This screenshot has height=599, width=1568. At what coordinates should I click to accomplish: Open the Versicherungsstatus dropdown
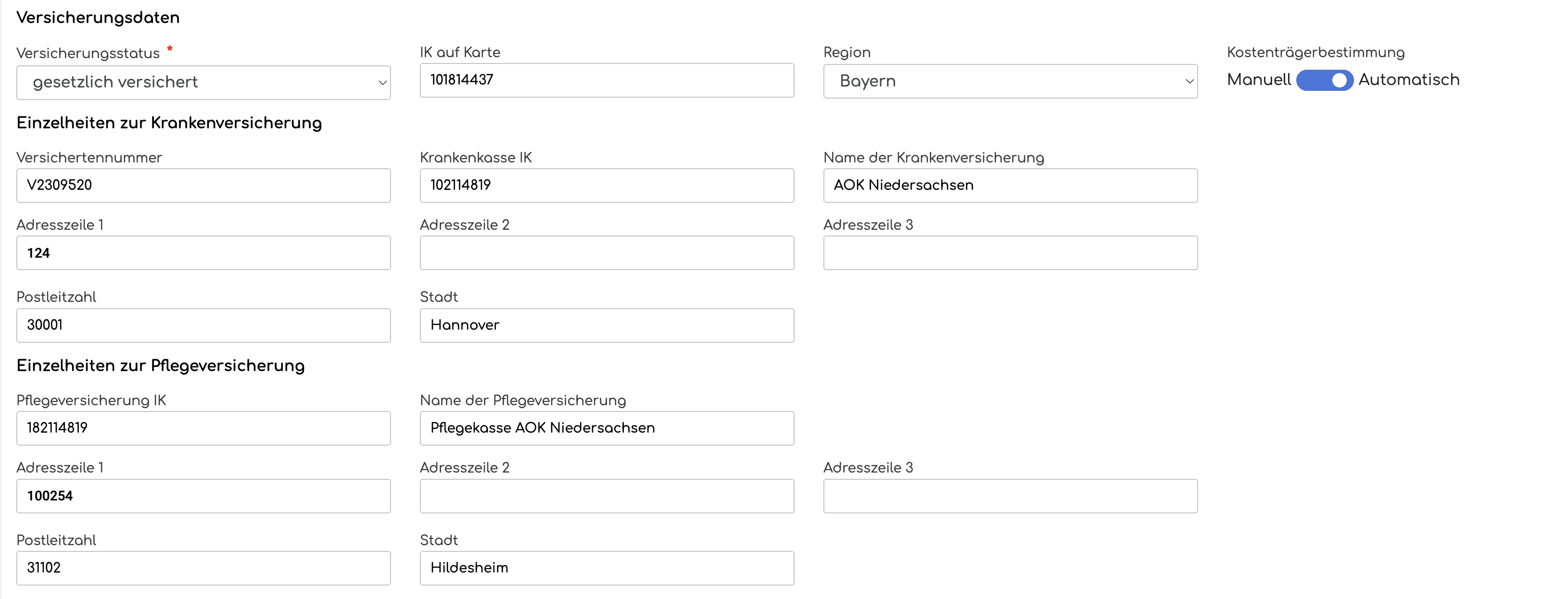203,82
